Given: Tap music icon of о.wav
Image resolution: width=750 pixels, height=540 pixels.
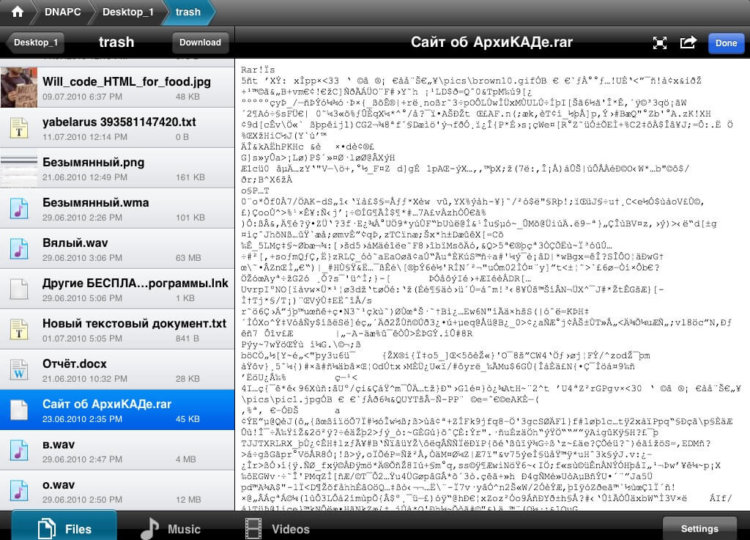Looking at the screenshot, I should tap(19, 491).
